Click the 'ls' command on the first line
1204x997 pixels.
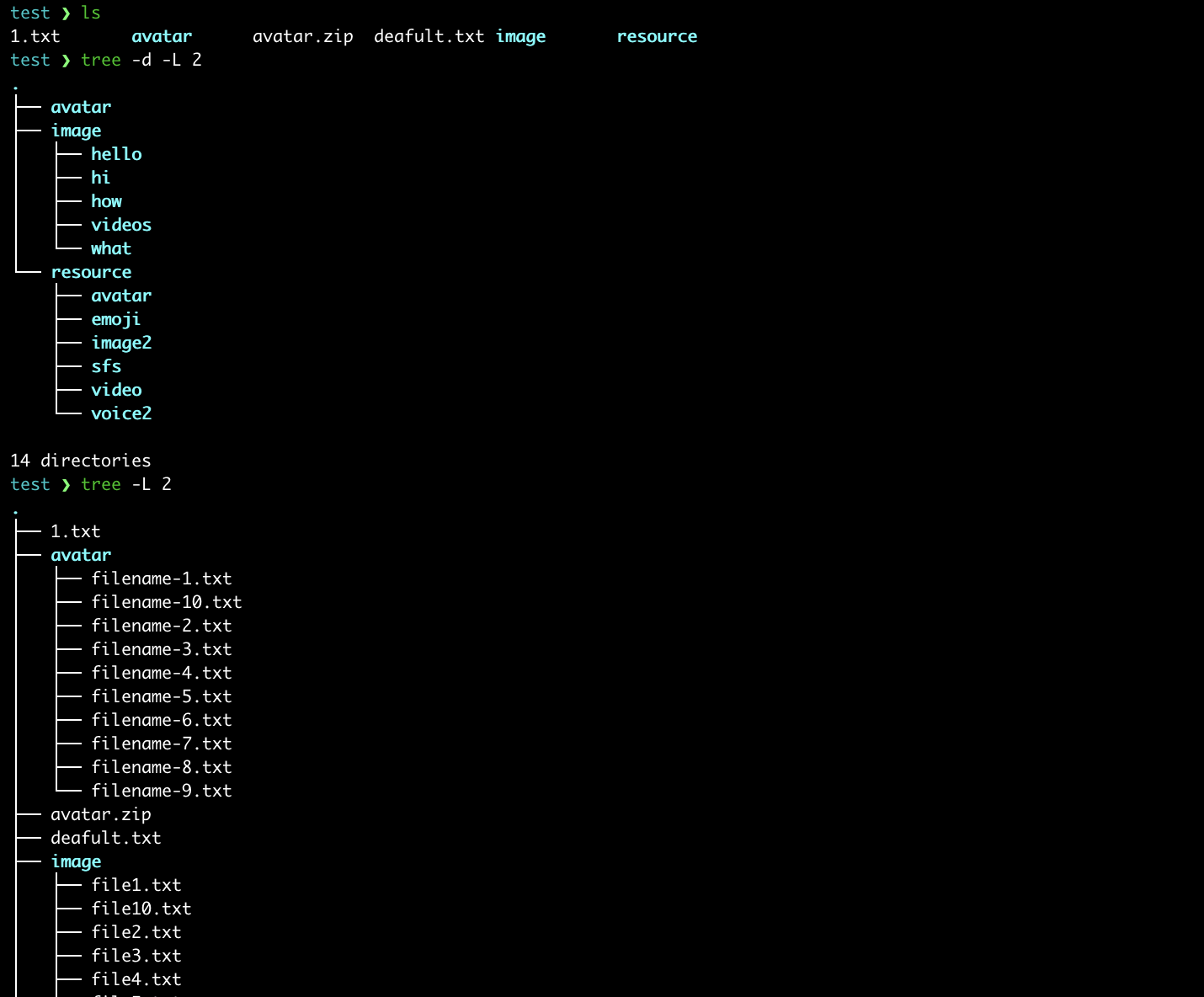[x=91, y=13]
